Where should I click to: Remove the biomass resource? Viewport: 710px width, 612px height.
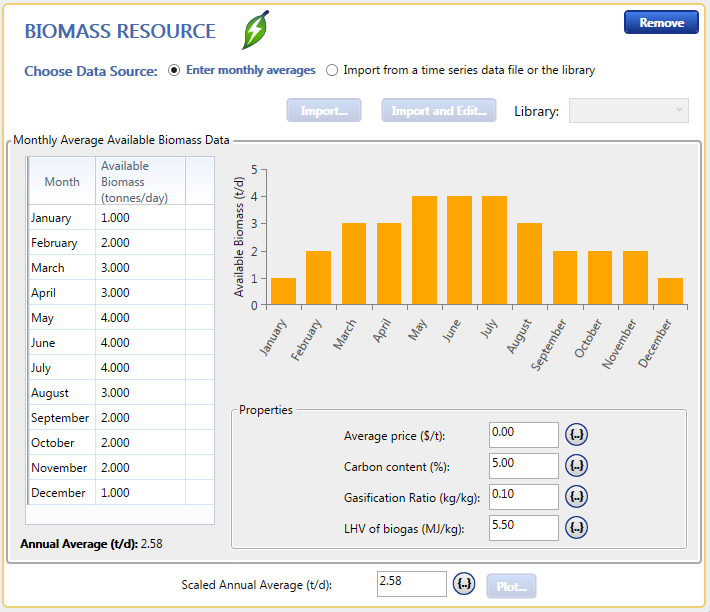661,23
